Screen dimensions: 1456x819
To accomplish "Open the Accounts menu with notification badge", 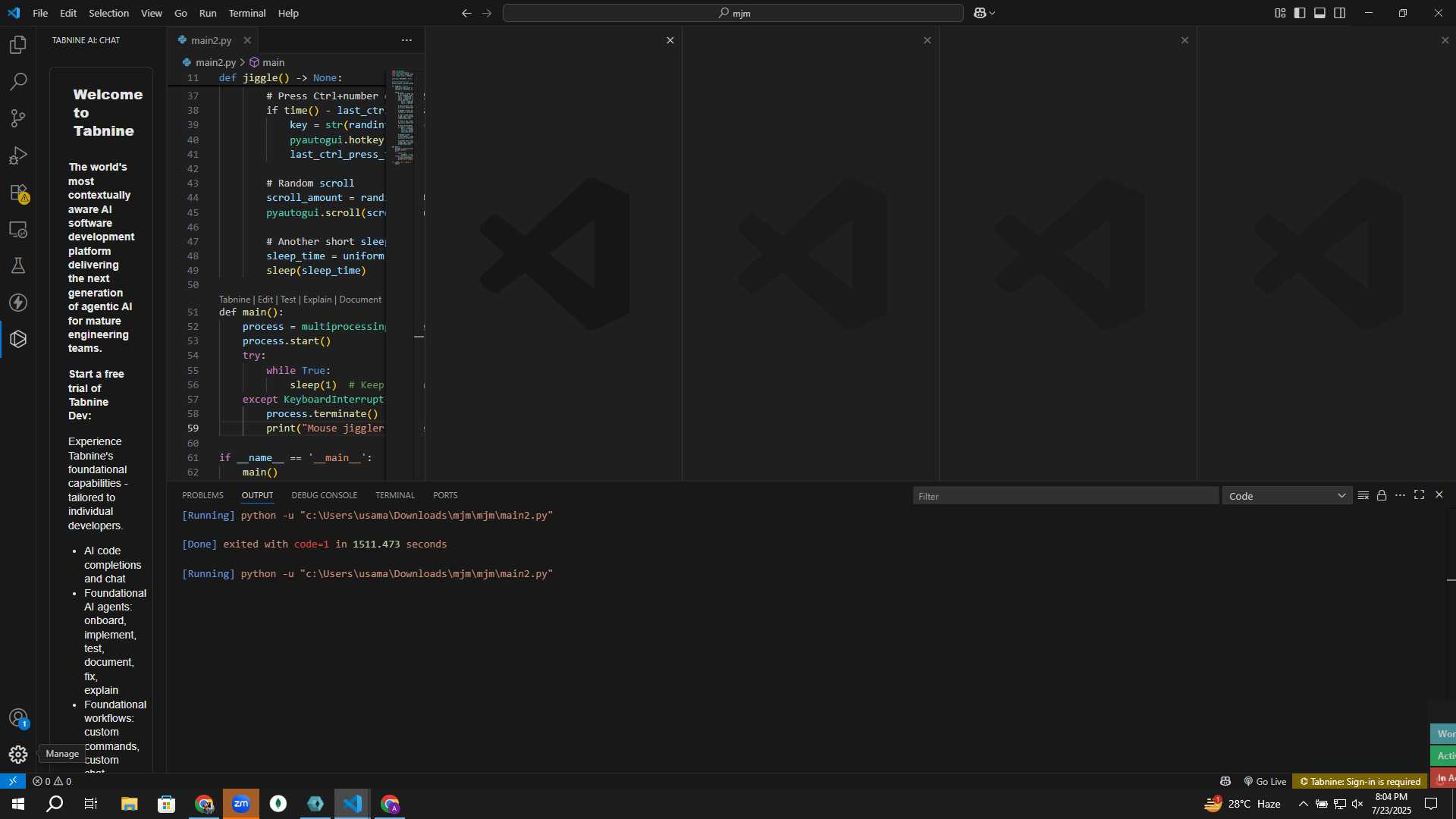I will (18, 718).
